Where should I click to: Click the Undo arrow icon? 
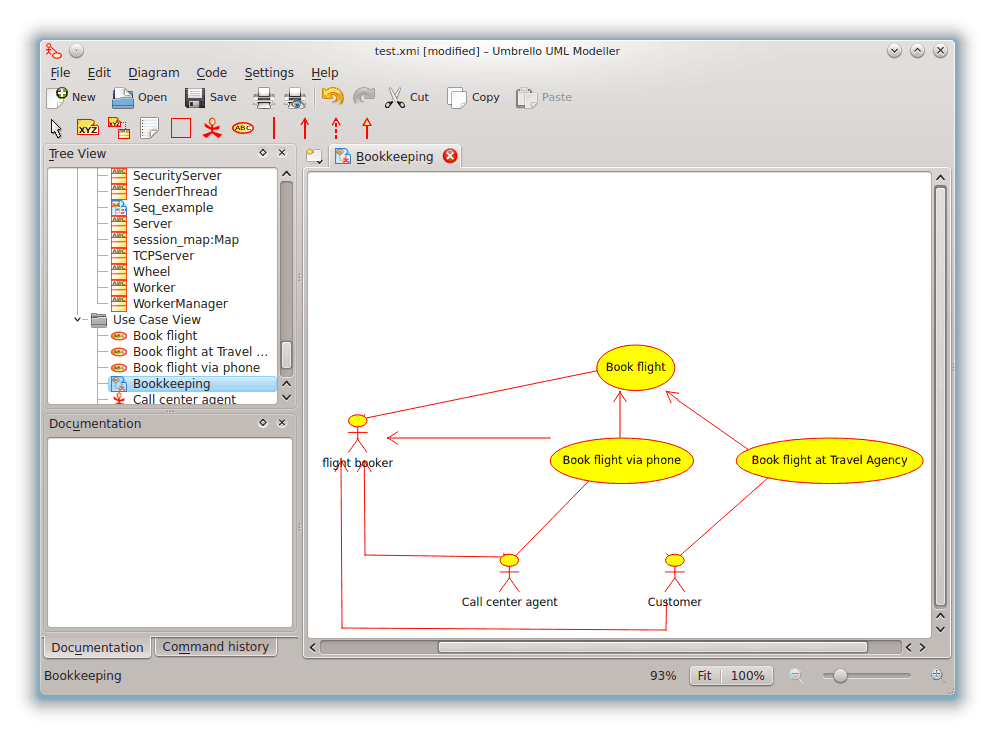click(332, 97)
